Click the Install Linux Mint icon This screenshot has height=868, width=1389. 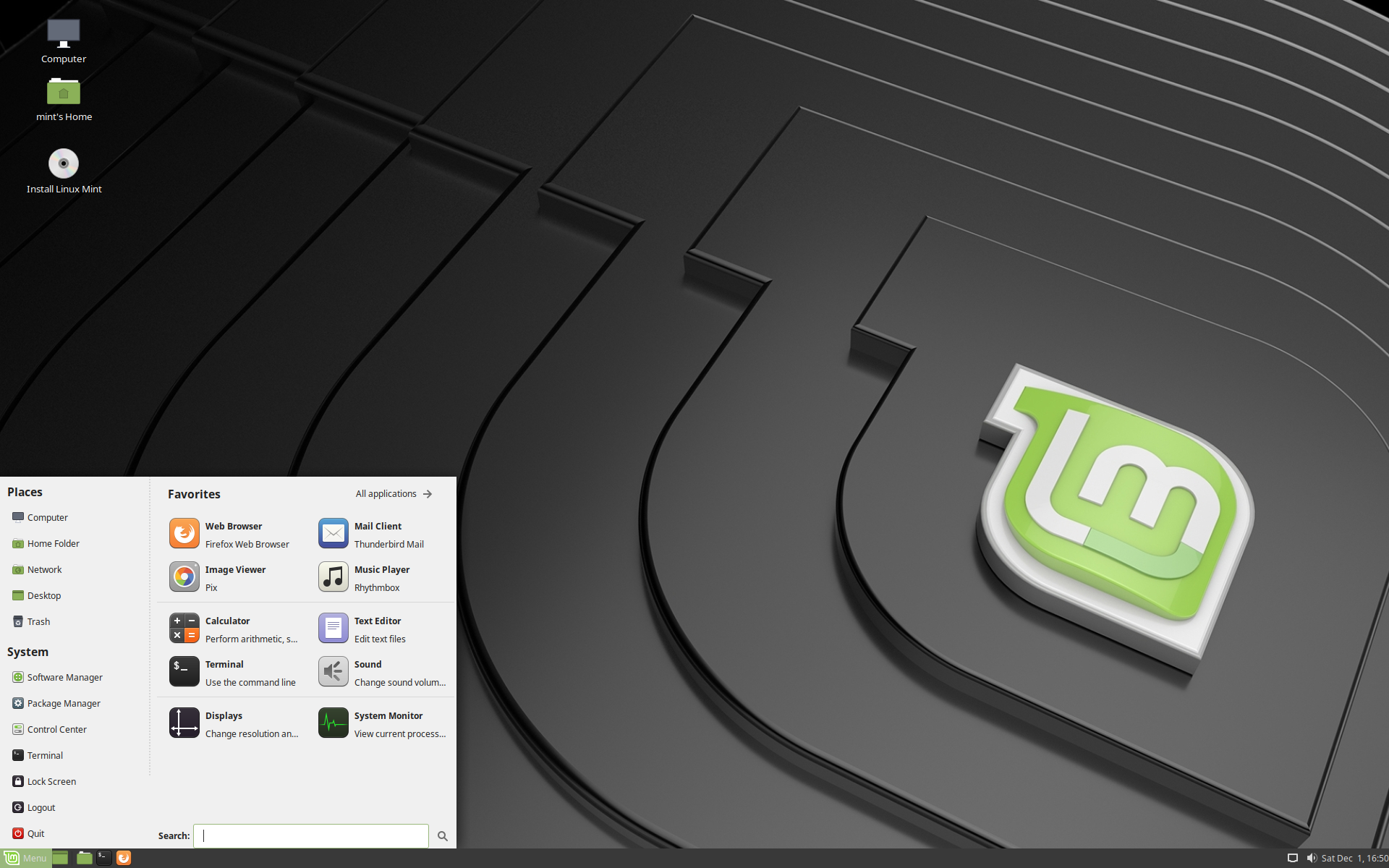coord(62,163)
